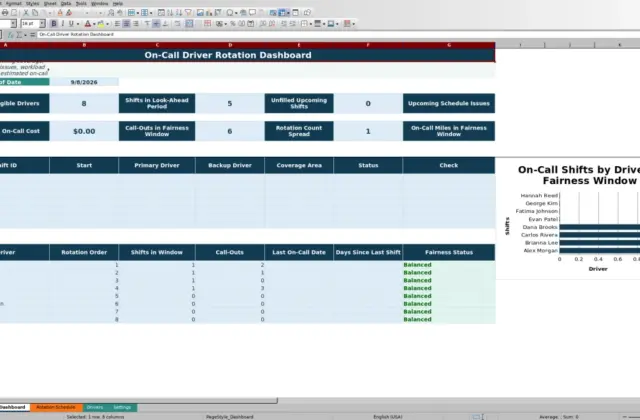Screen dimensions: 640x420
Task: Click the Clone Formatting paintbrush icon
Action: click(60, 13)
